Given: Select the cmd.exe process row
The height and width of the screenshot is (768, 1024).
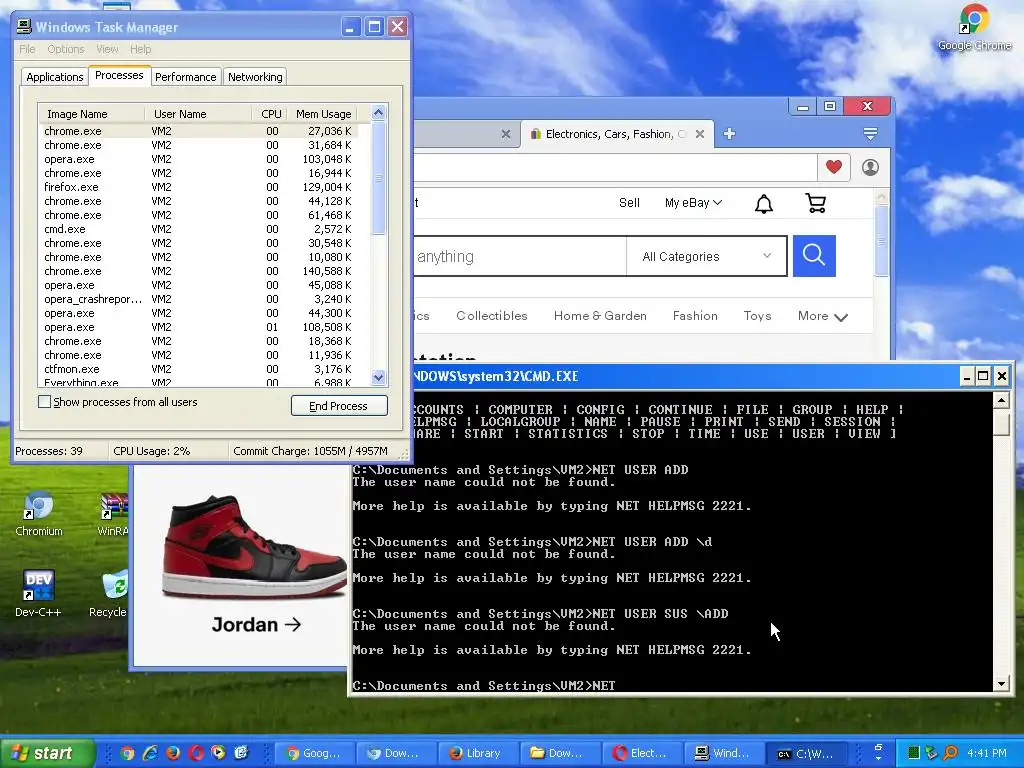Looking at the screenshot, I should (x=198, y=229).
